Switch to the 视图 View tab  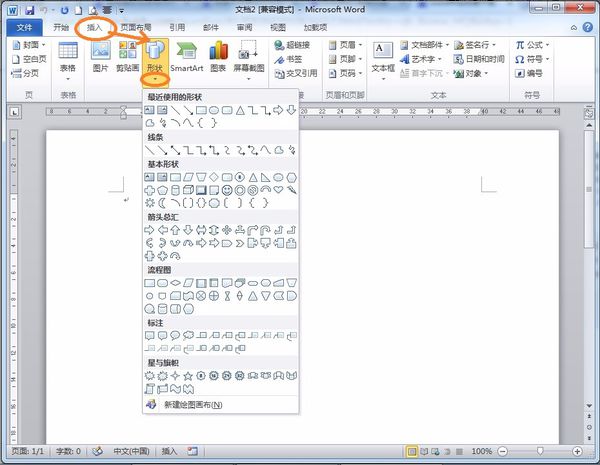(278, 27)
